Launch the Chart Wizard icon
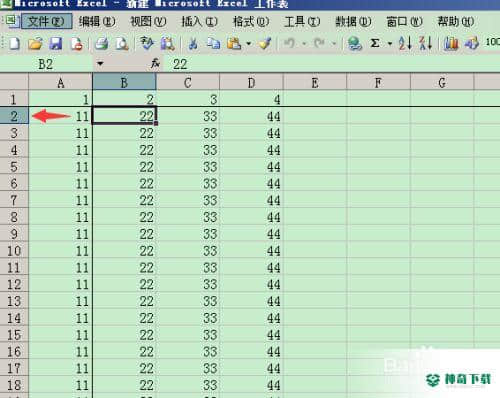Image resolution: width=500 pixels, height=398 pixels. pos(451,44)
